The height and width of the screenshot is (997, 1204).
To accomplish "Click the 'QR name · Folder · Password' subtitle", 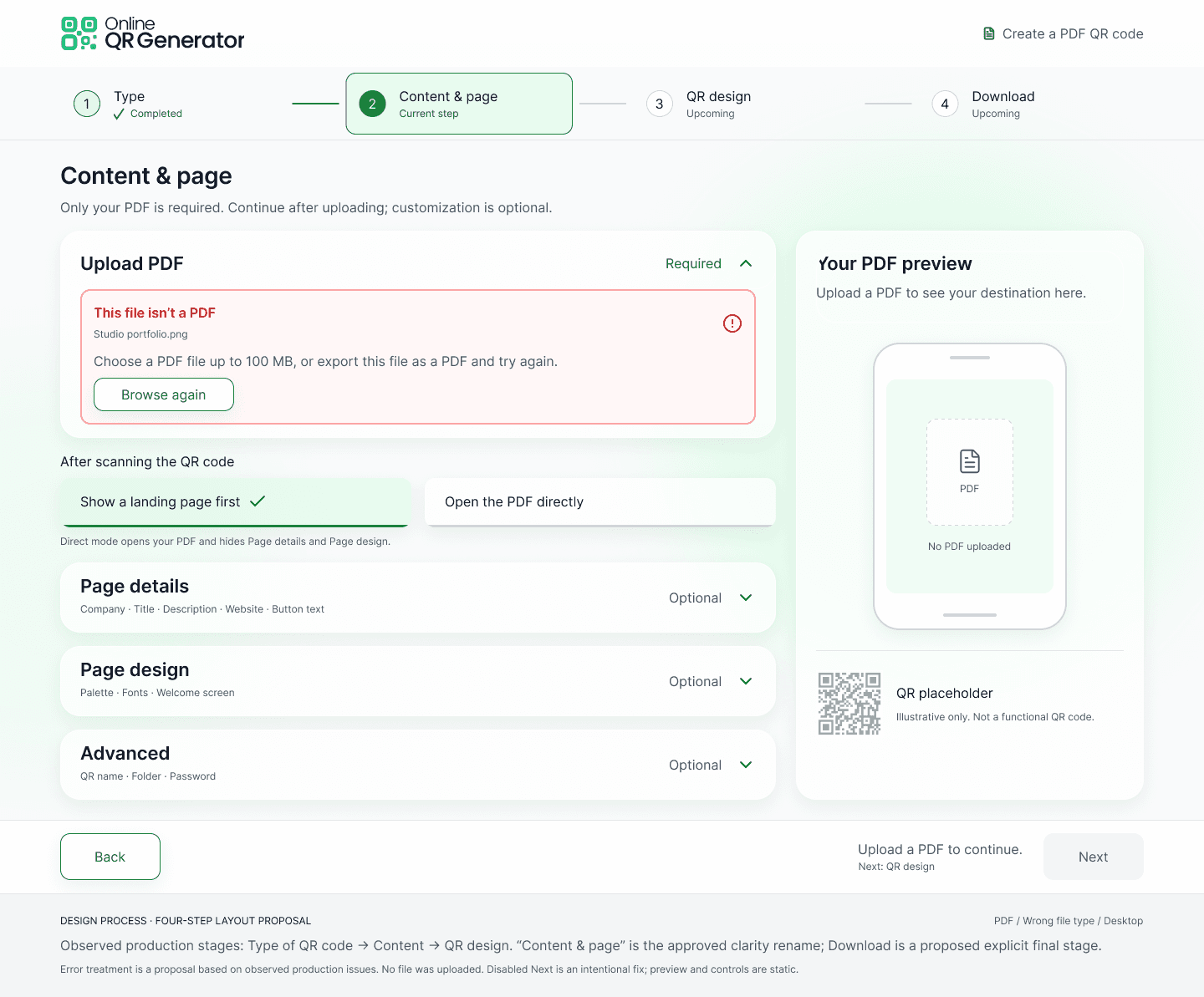I will (x=148, y=776).
